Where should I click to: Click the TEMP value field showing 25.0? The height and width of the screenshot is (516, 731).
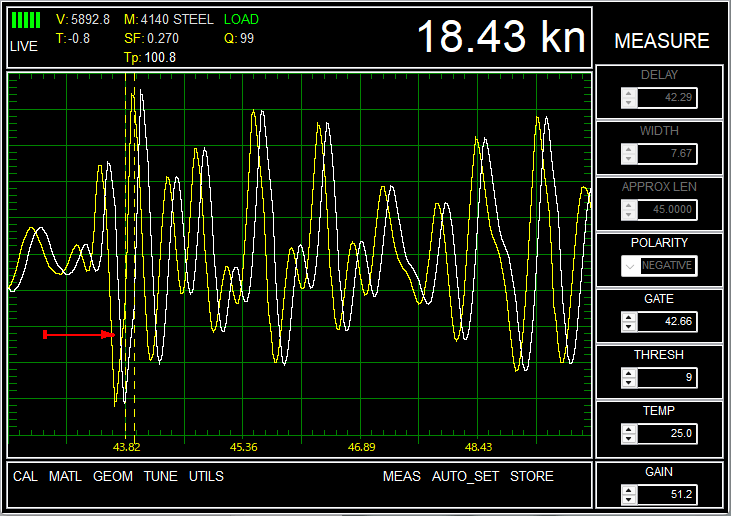pyautogui.click(x=667, y=434)
